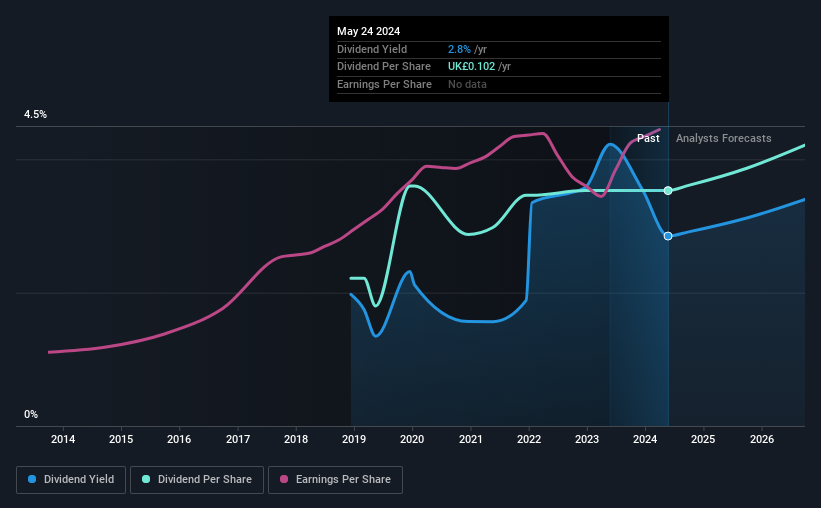Toggle the Dividend Yield legend button
821x508 pixels.
tap(71, 480)
